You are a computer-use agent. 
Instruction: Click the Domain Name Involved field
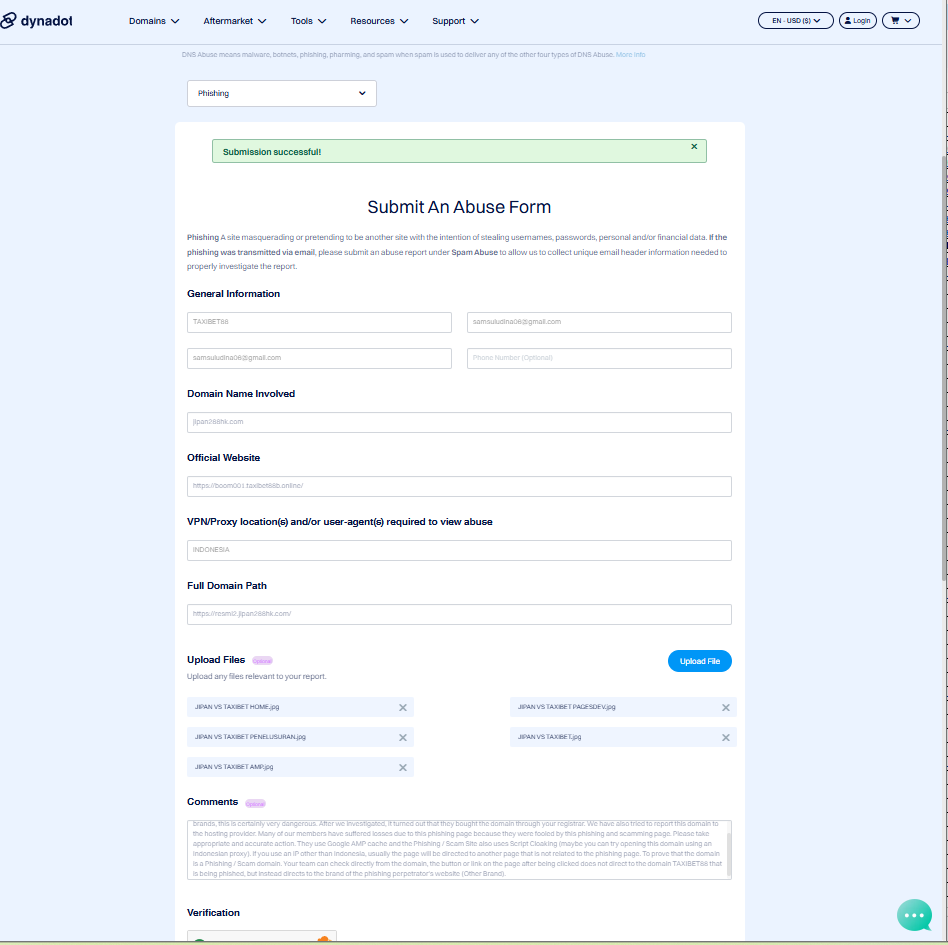(459, 422)
